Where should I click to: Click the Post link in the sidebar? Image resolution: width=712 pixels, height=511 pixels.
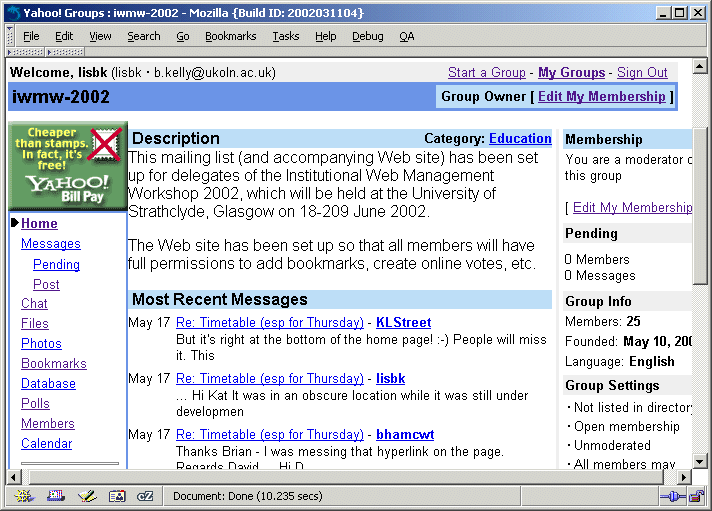click(x=46, y=285)
